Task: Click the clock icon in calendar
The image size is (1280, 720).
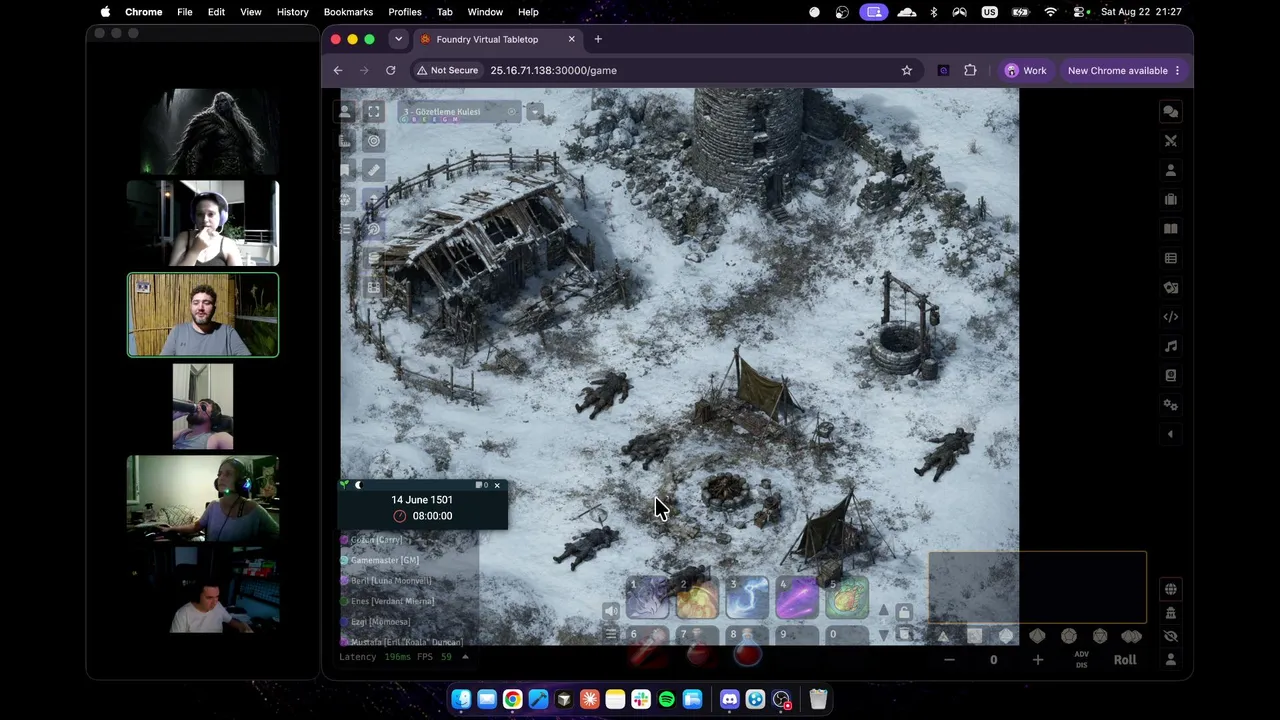Action: [x=400, y=516]
